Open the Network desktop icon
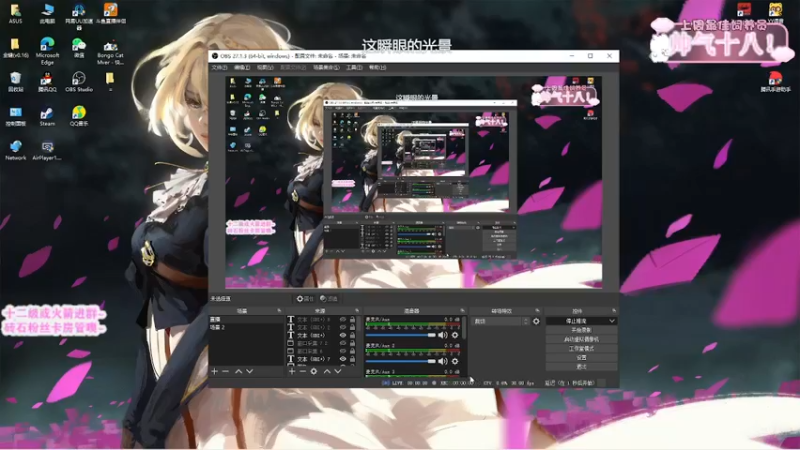800x450 pixels. click(15, 151)
